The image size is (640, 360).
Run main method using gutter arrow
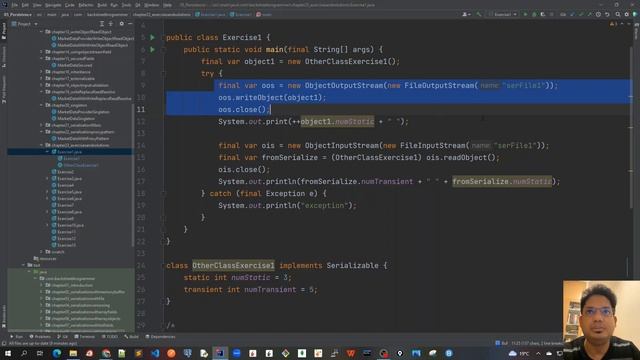click(152, 49)
